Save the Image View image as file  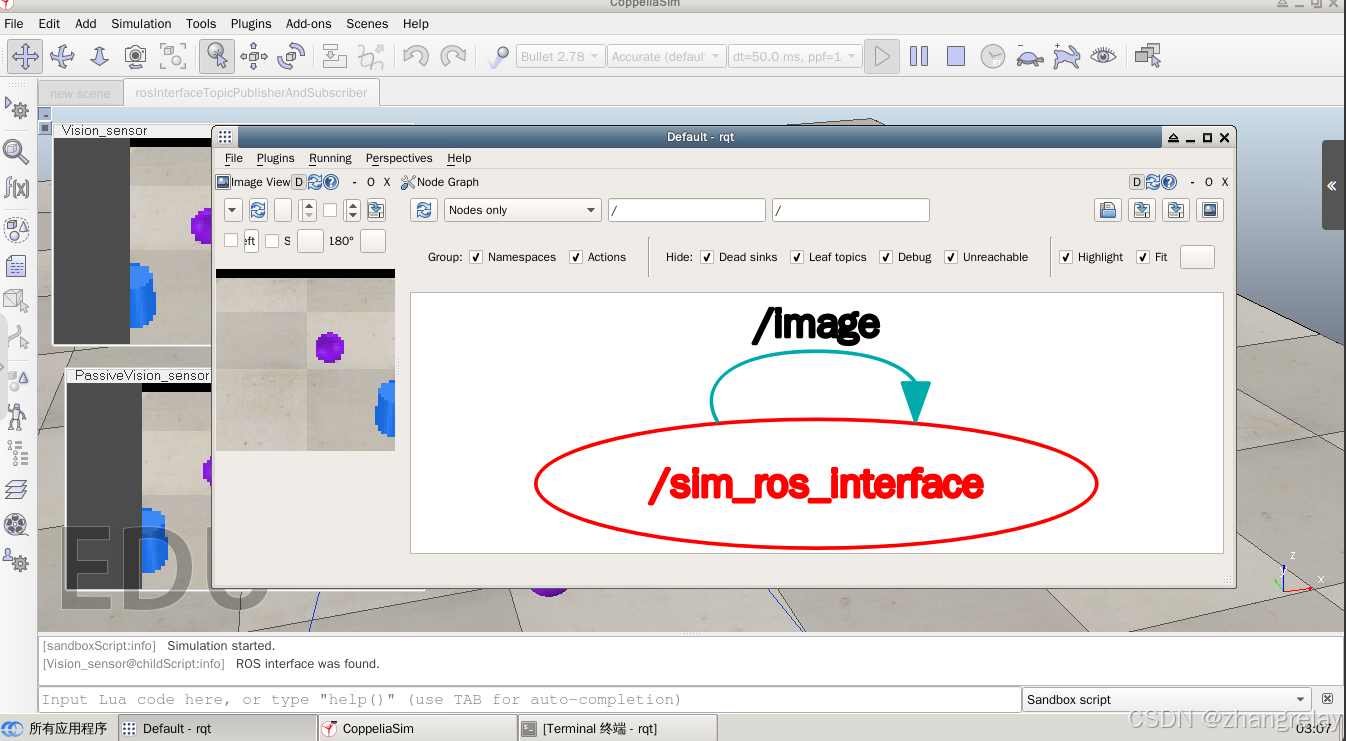click(376, 210)
